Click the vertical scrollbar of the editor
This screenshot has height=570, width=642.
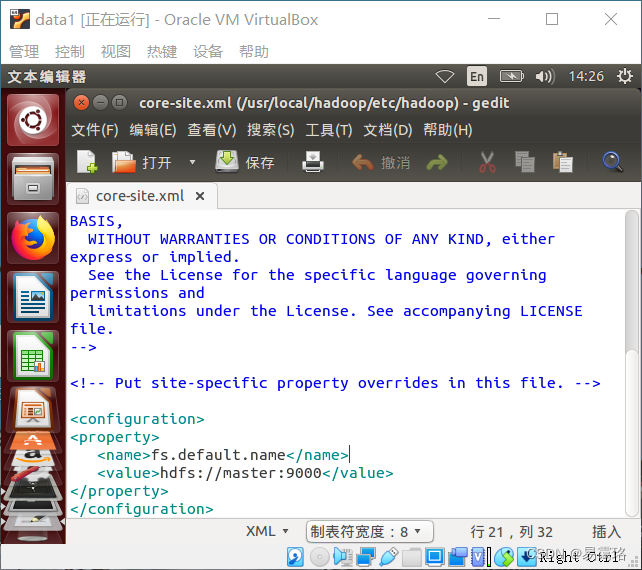pos(632,364)
